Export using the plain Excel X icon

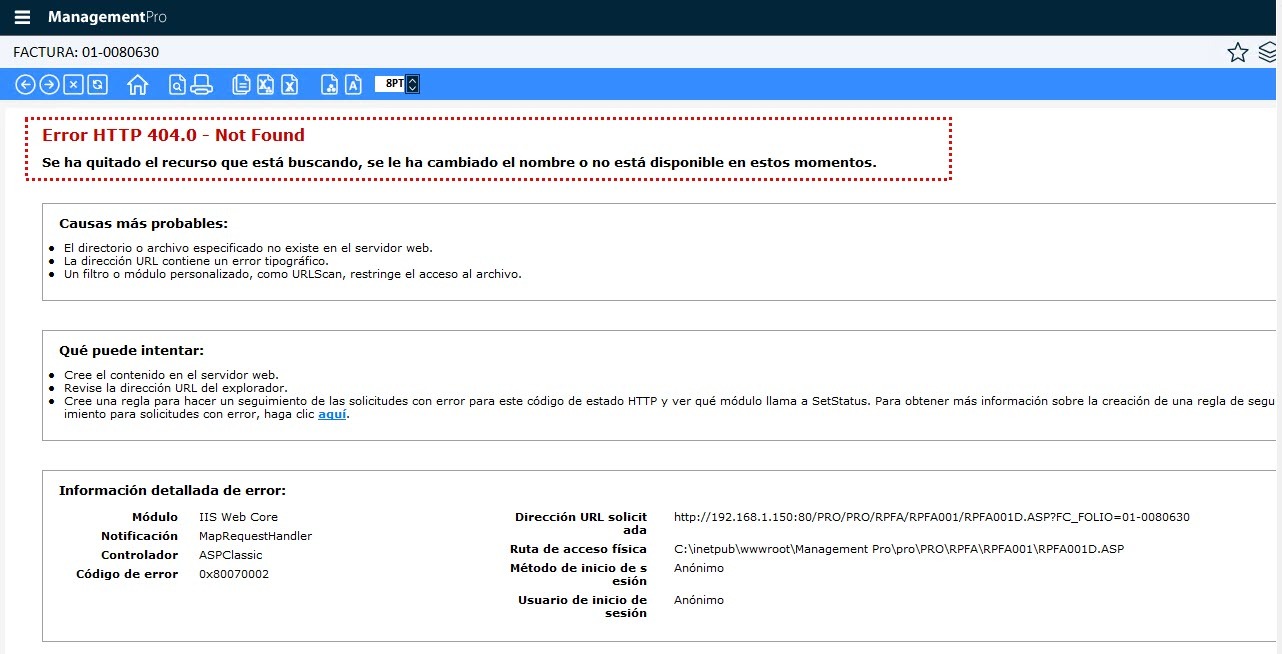pyautogui.click(x=289, y=85)
